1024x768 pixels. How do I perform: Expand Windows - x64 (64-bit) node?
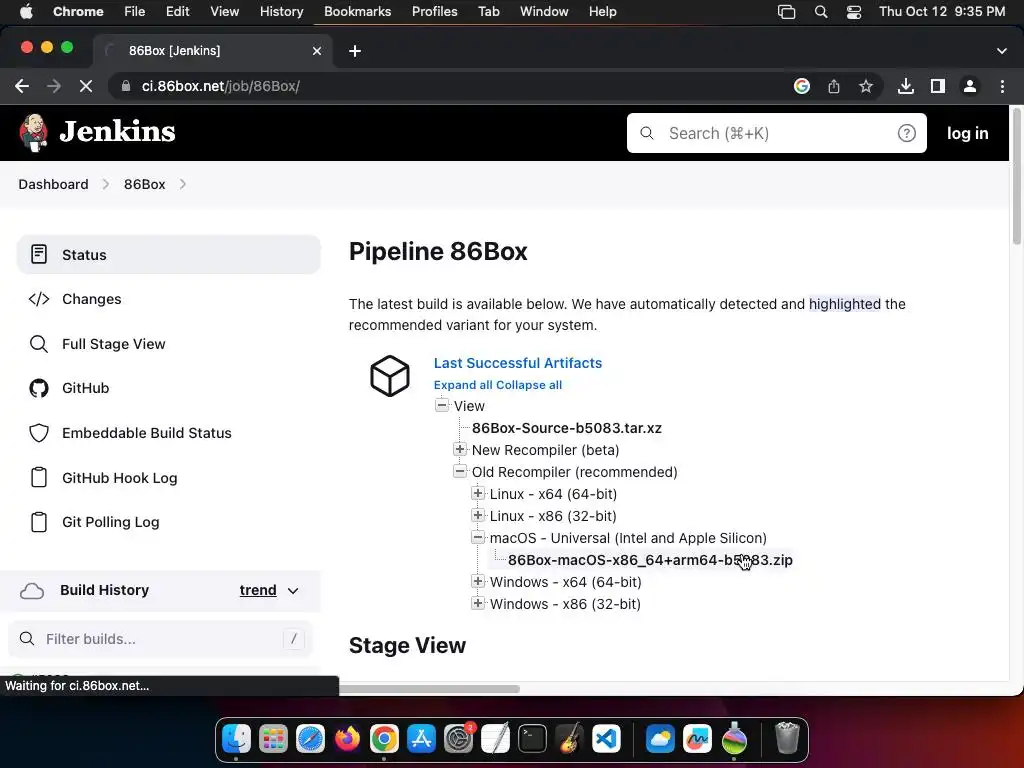click(x=478, y=582)
